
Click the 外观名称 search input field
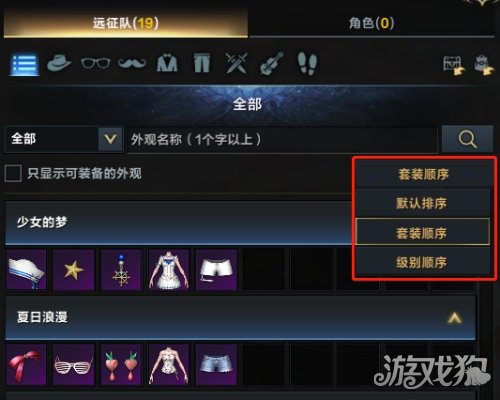pos(282,139)
